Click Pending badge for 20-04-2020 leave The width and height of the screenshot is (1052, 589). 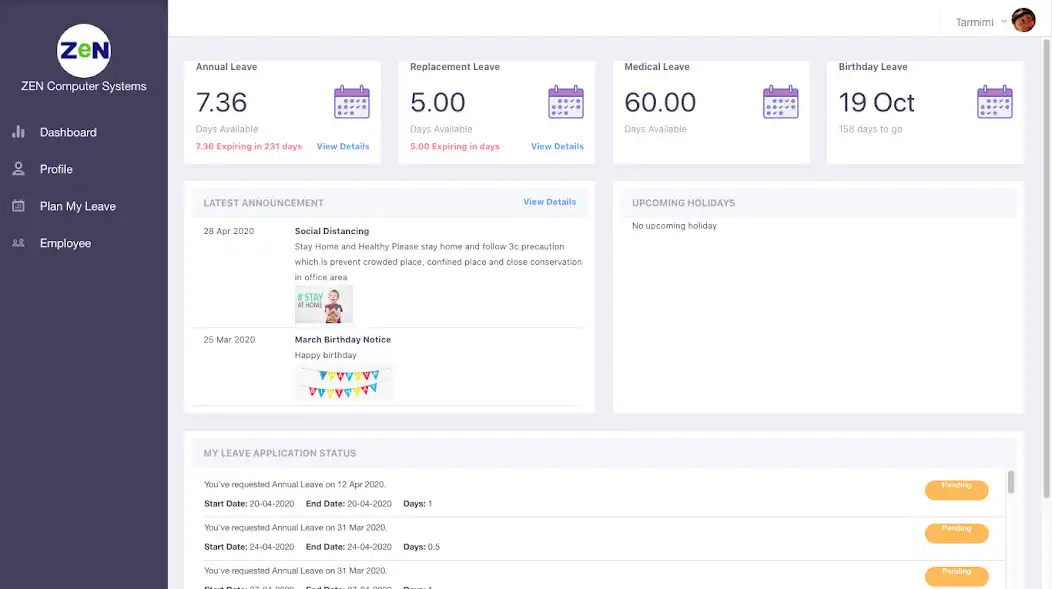(x=956, y=489)
